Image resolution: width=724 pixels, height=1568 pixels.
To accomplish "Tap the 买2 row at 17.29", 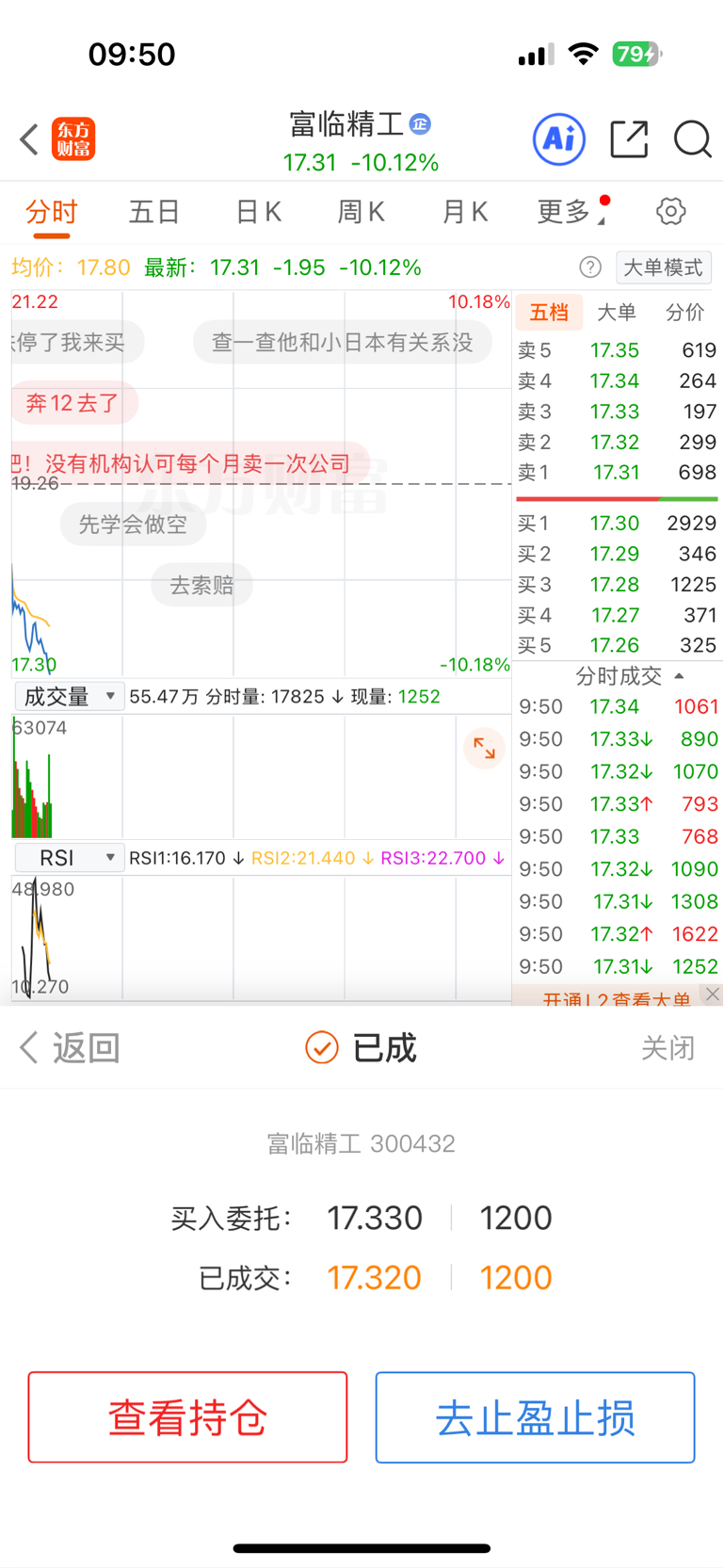I will pyautogui.click(x=617, y=554).
